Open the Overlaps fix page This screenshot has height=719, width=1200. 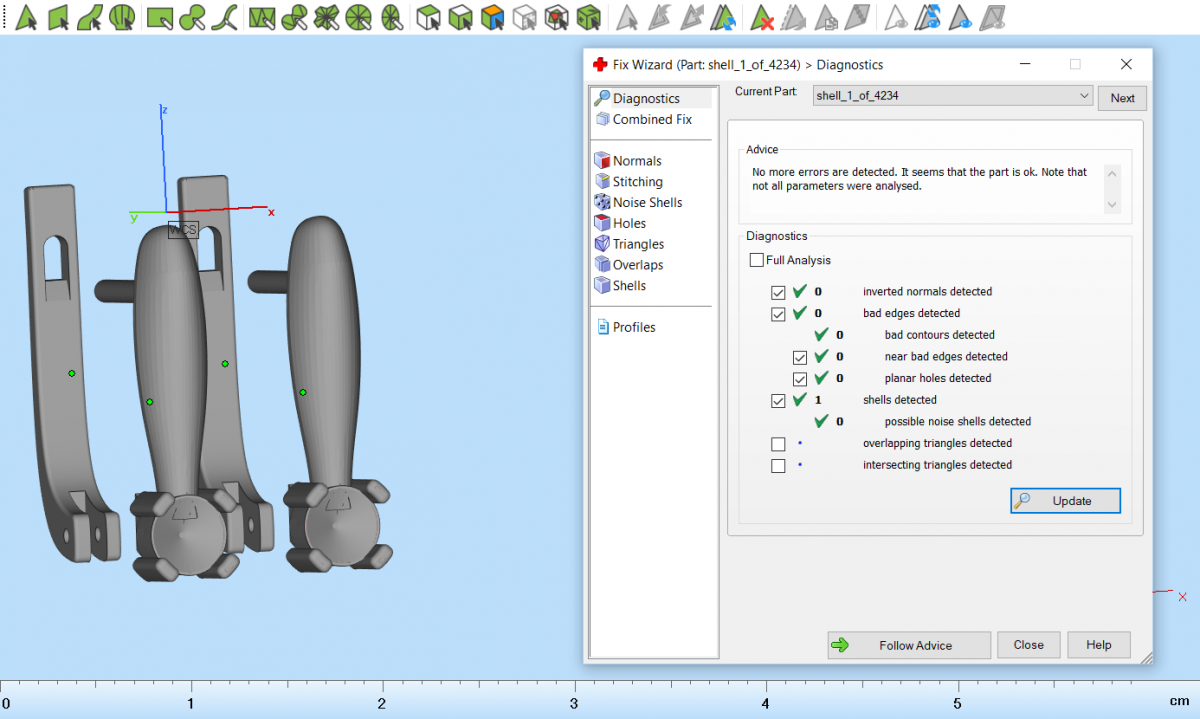coord(637,265)
